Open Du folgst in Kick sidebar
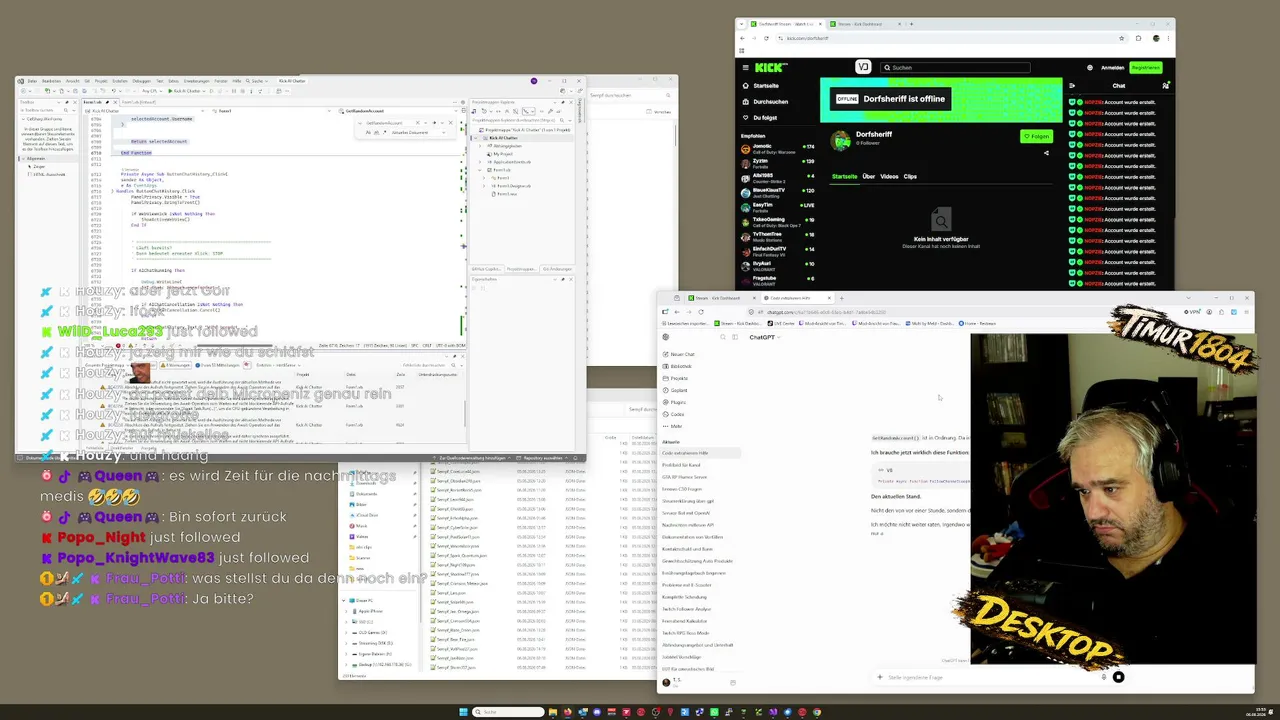The width and height of the screenshot is (1280, 720). pos(761,118)
